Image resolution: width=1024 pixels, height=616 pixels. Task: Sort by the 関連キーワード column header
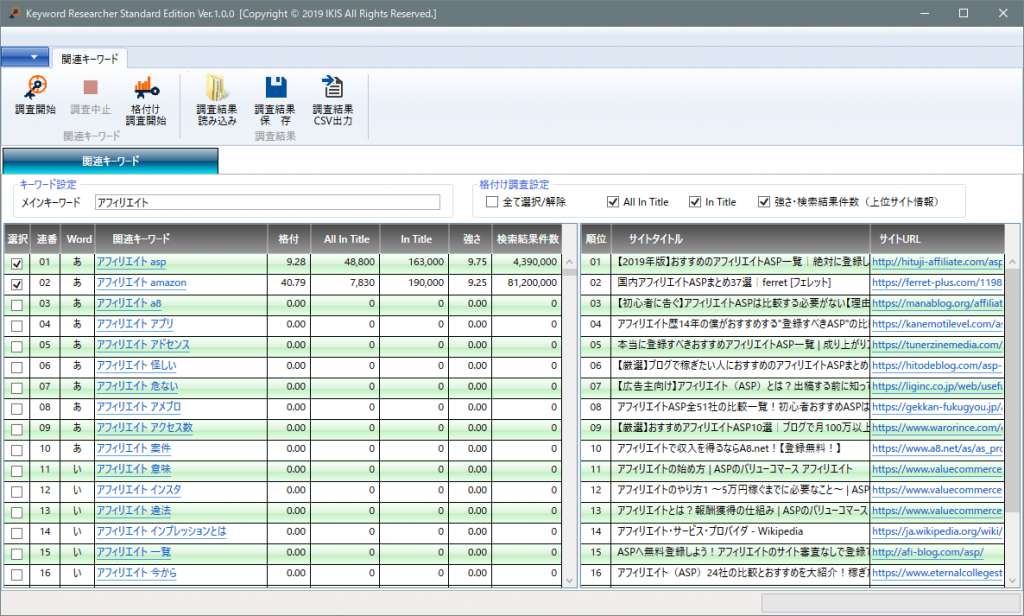[x=181, y=239]
